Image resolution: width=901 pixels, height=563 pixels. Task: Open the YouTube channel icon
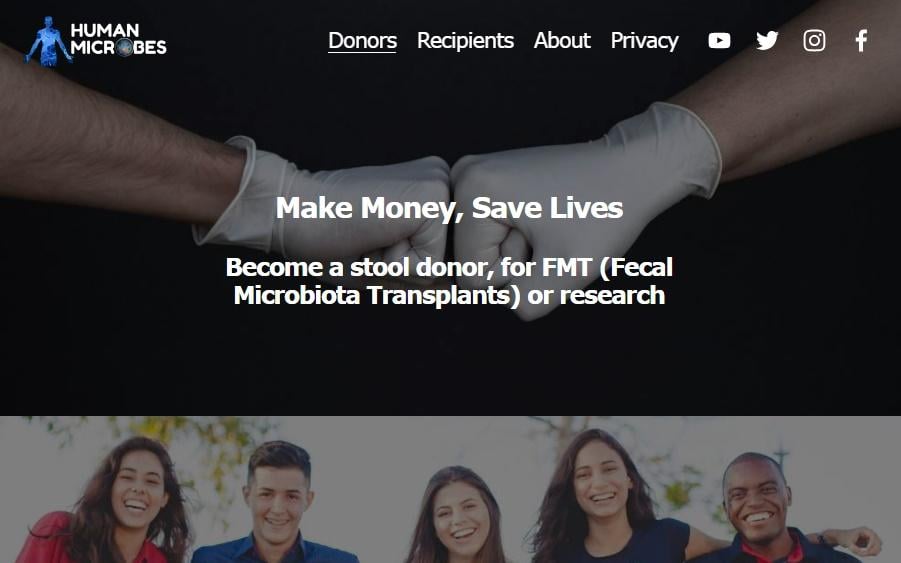click(719, 41)
